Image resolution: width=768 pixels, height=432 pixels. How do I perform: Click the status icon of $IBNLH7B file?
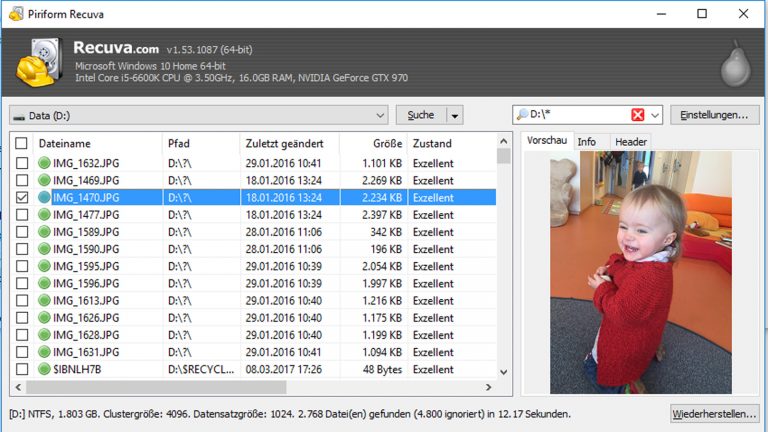44,369
